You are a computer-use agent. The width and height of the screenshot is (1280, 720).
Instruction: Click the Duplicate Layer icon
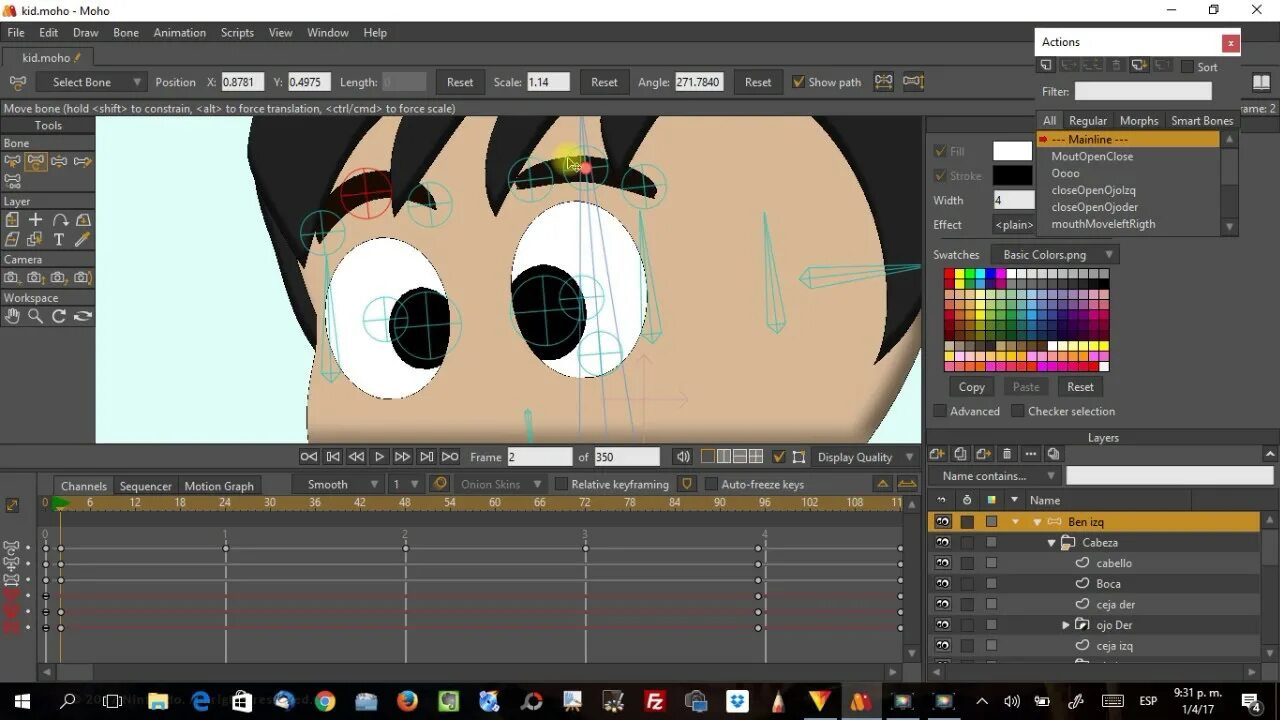pos(960,454)
